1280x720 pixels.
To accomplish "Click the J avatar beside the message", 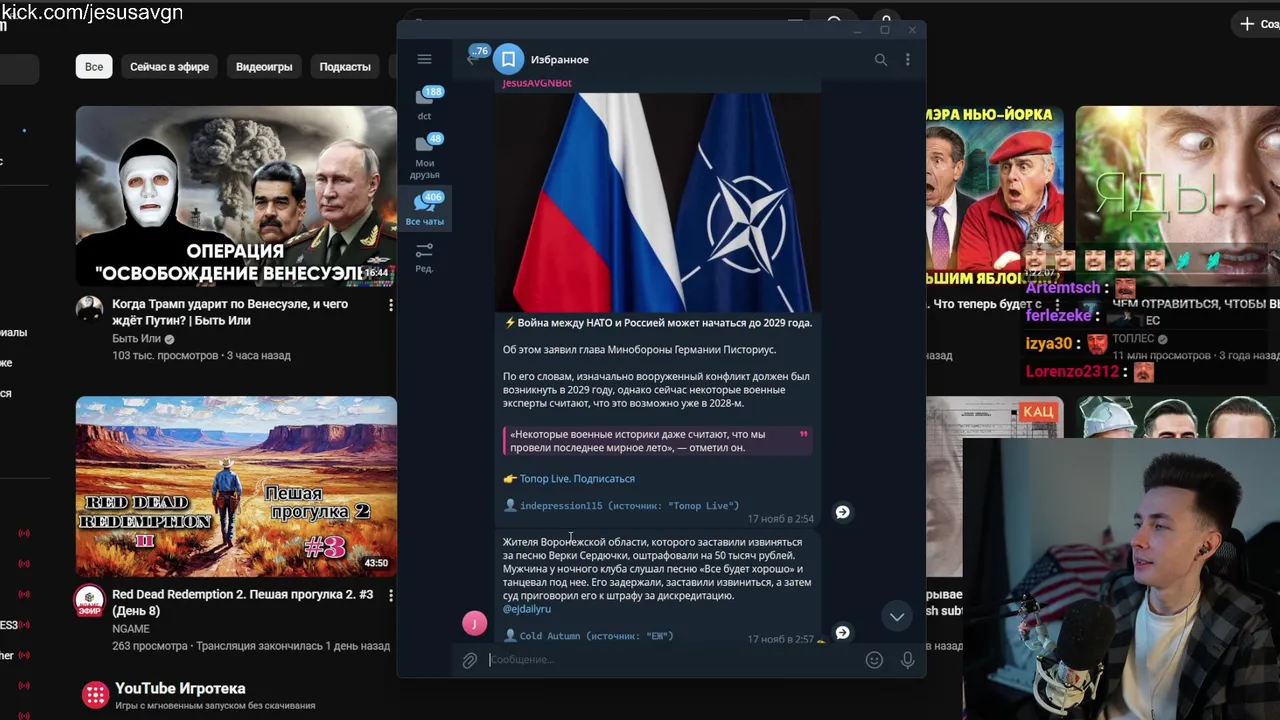I will coord(475,624).
